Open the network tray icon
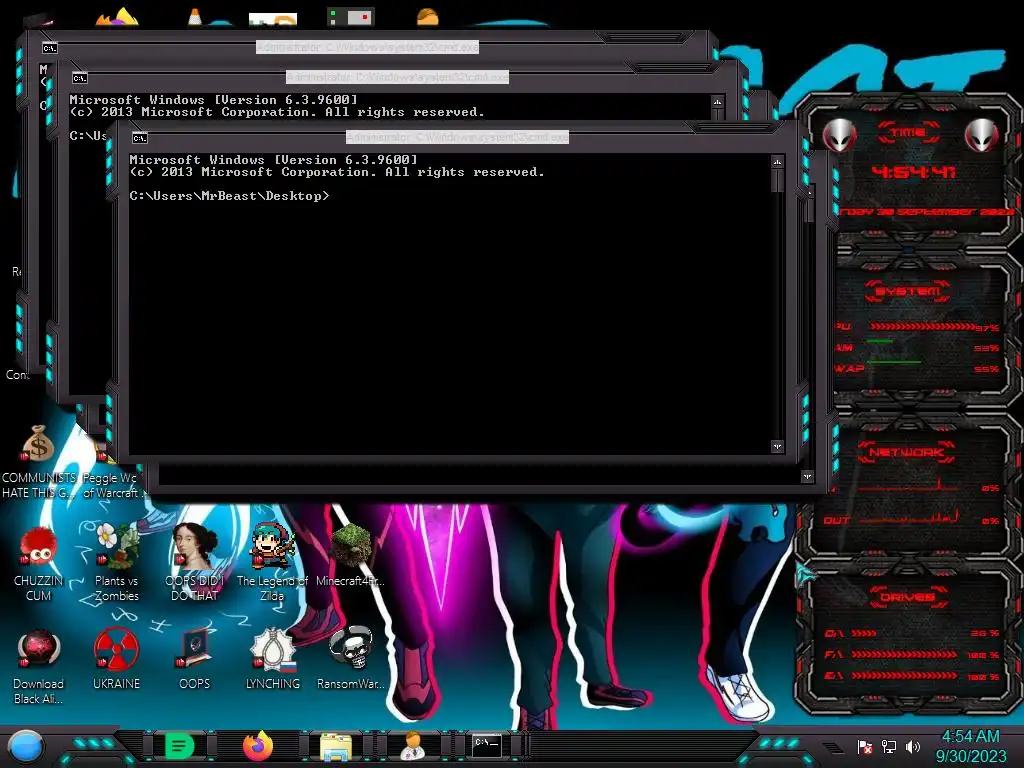This screenshot has height=768, width=1024. [x=889, y=746]
